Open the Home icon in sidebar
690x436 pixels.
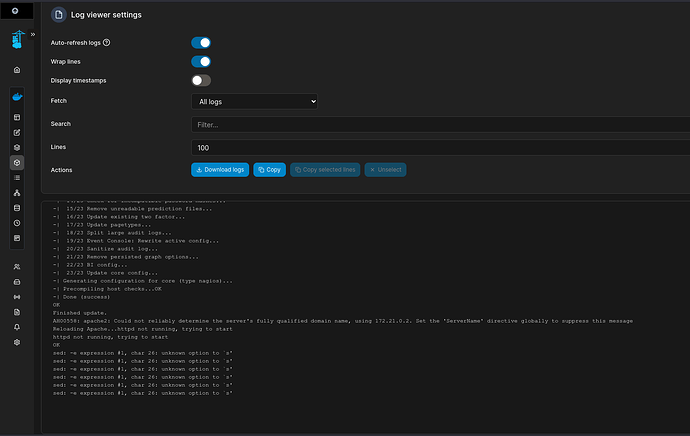[16, 70]
